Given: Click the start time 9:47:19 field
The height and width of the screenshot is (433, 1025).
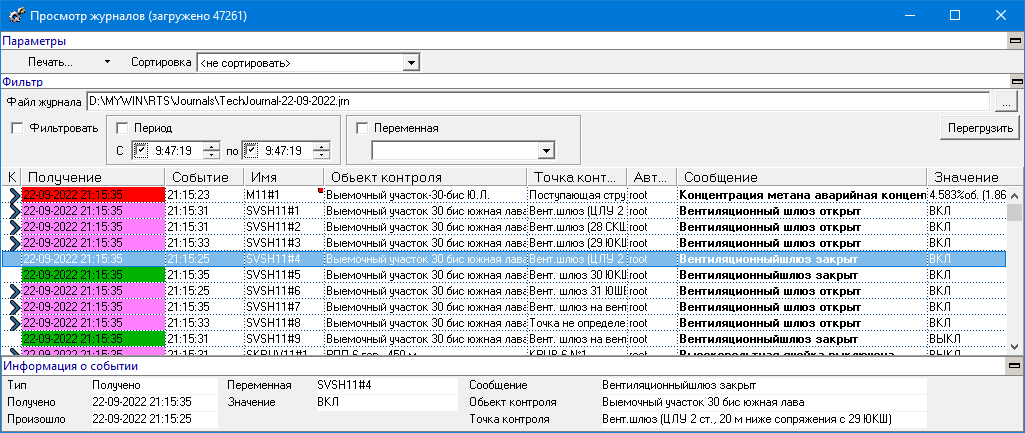Looking at the screenshot, I should (x=176, y=151).
